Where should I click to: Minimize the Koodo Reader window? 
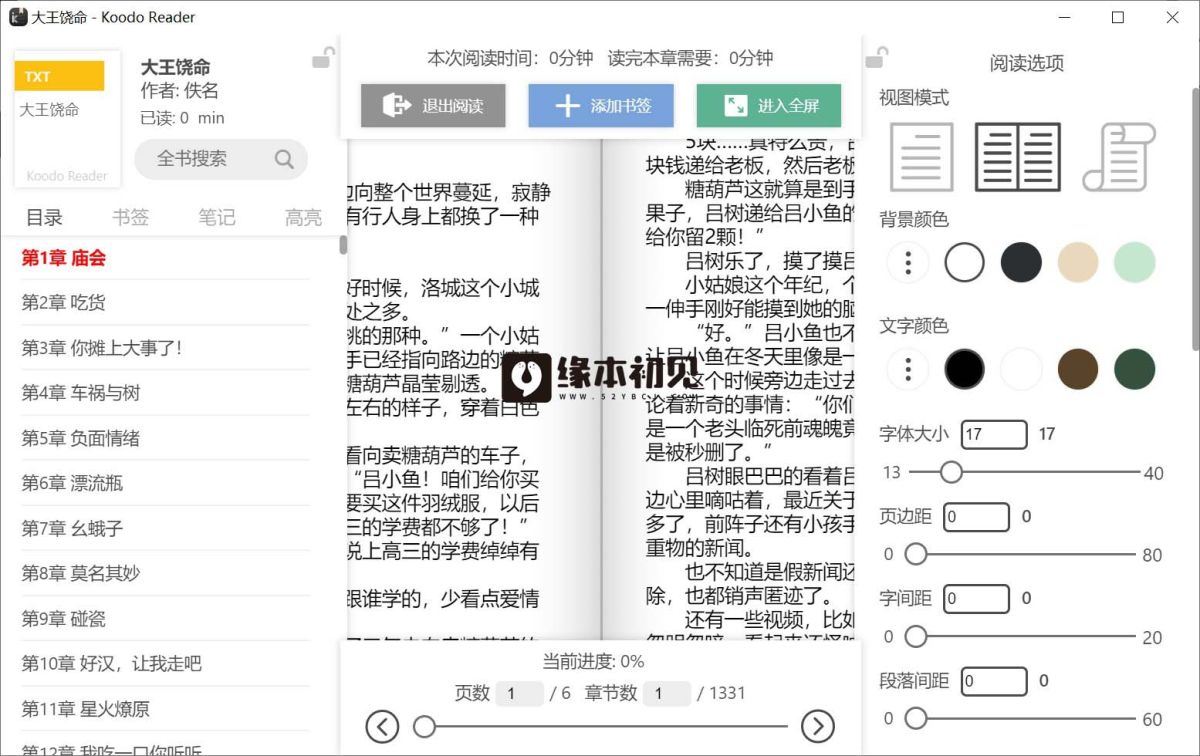(x=1063, y=17)
